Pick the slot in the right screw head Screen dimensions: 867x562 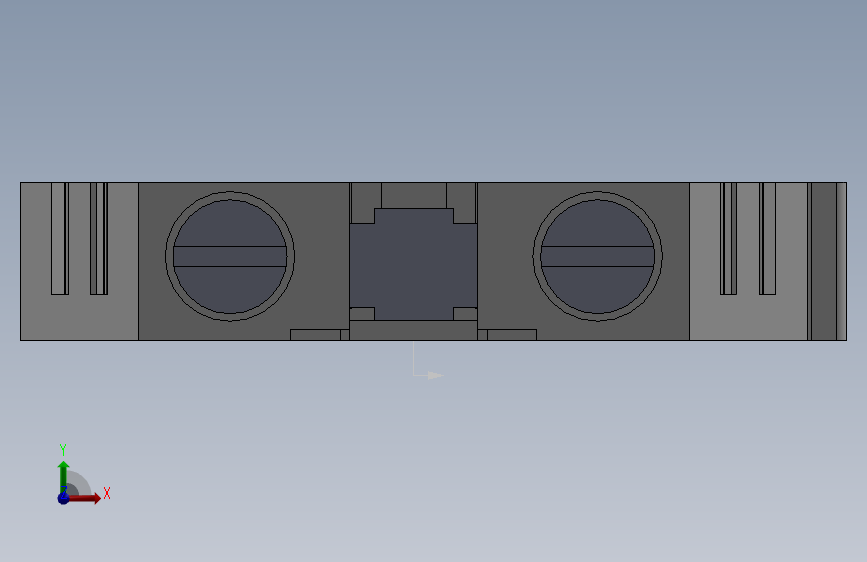pos(598,257)
